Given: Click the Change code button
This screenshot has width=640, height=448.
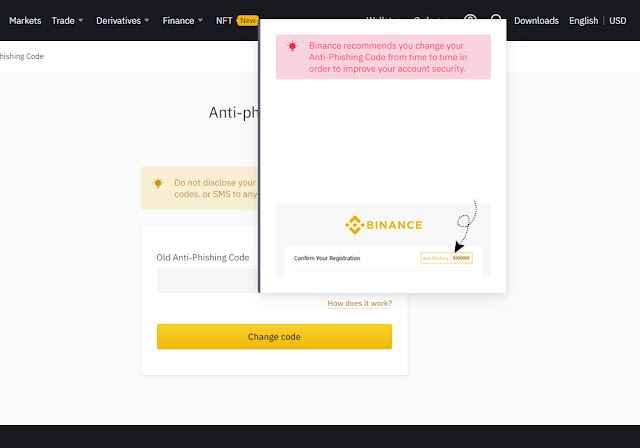Looking at the screenshot, I should pyautogui.click(x=274, y=337).
